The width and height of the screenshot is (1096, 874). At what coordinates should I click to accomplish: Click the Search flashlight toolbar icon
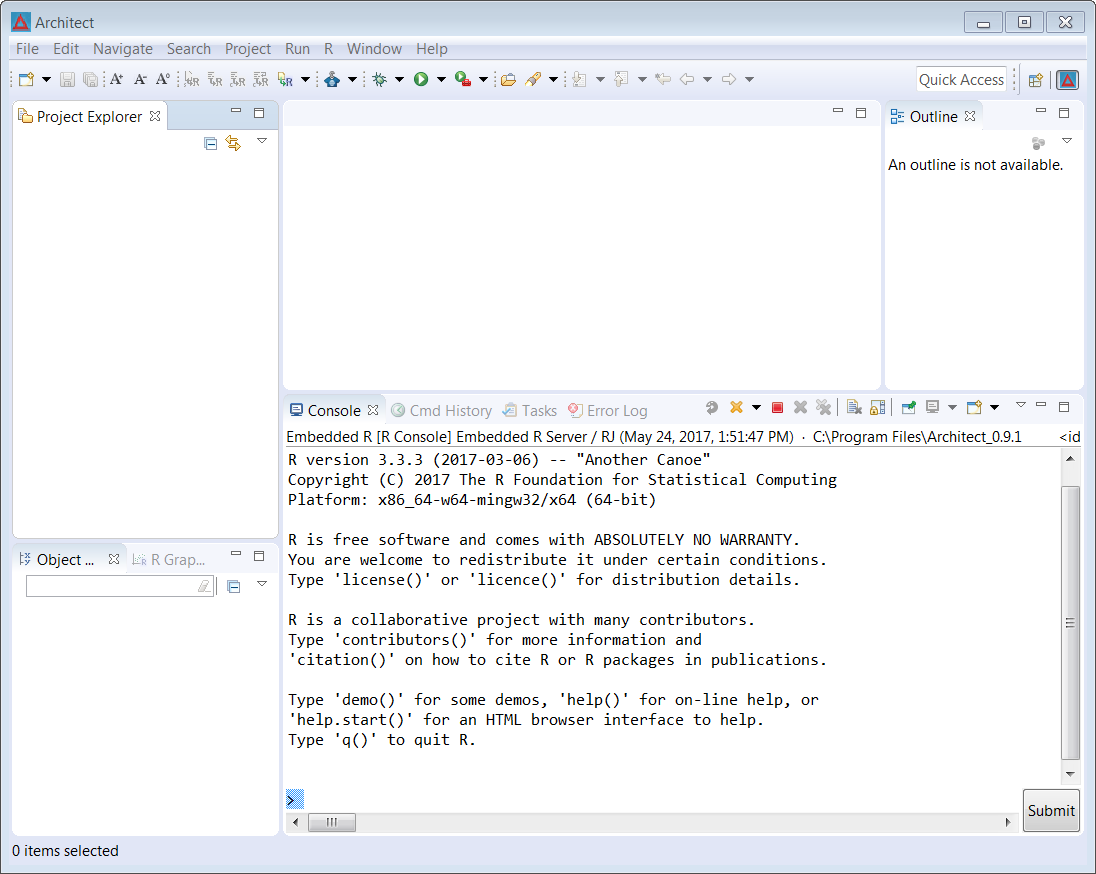[533, 79]
